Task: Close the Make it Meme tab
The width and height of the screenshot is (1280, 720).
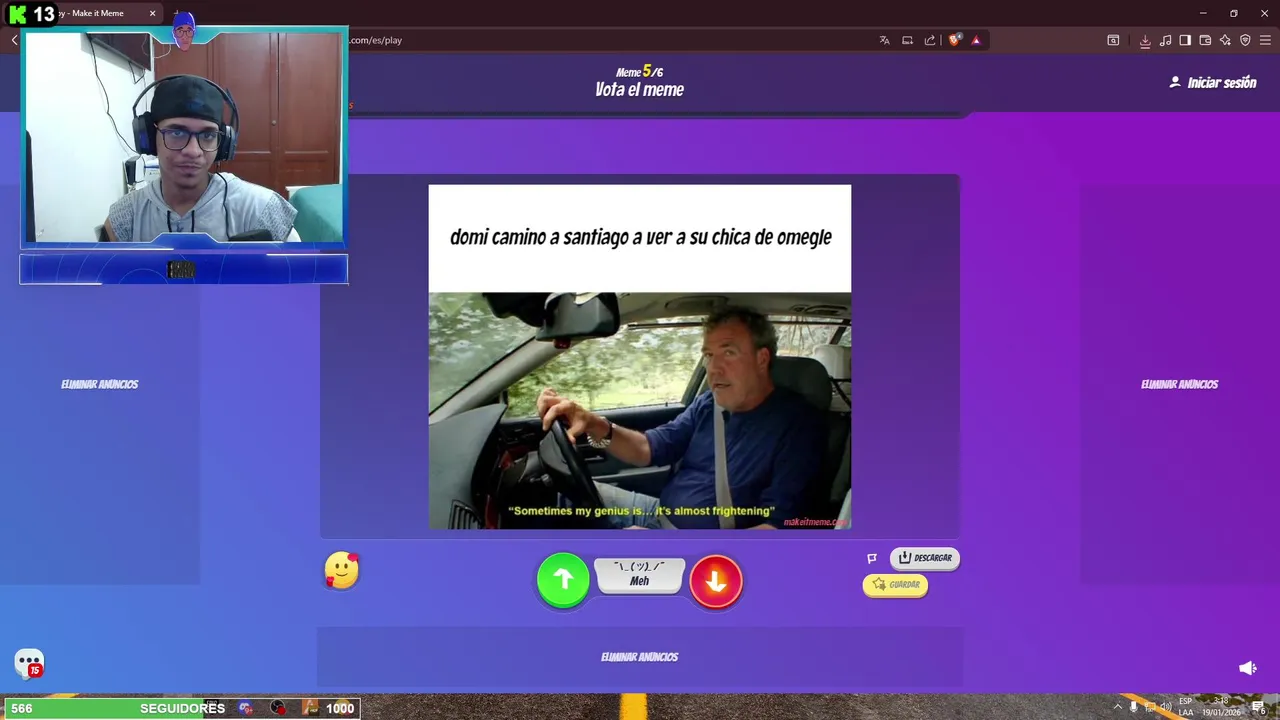Action: click(153, 13)
